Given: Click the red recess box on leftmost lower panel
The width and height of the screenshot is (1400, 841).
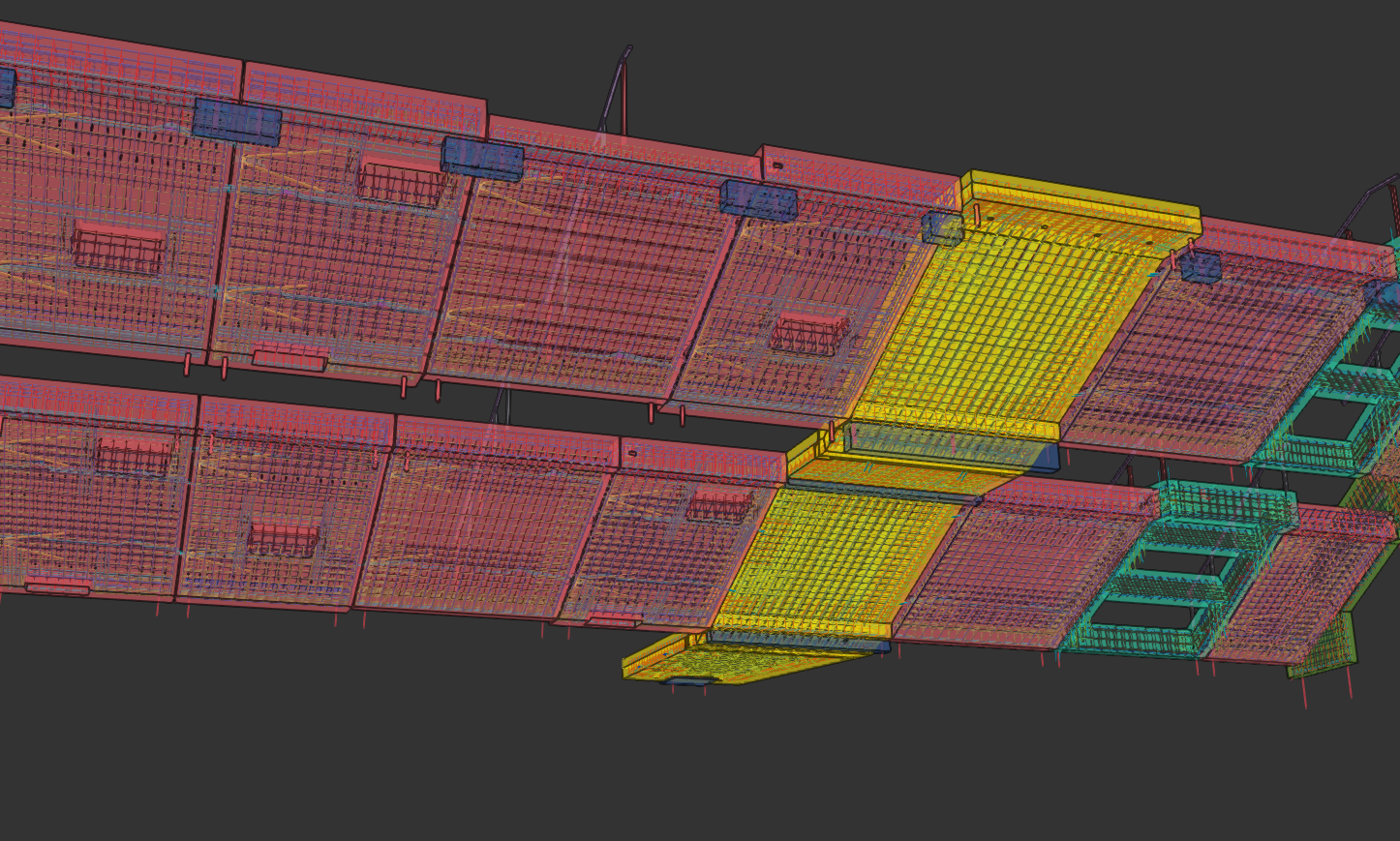Looking at the screenshot, I should pyautogui.click(x=134, y=456).
